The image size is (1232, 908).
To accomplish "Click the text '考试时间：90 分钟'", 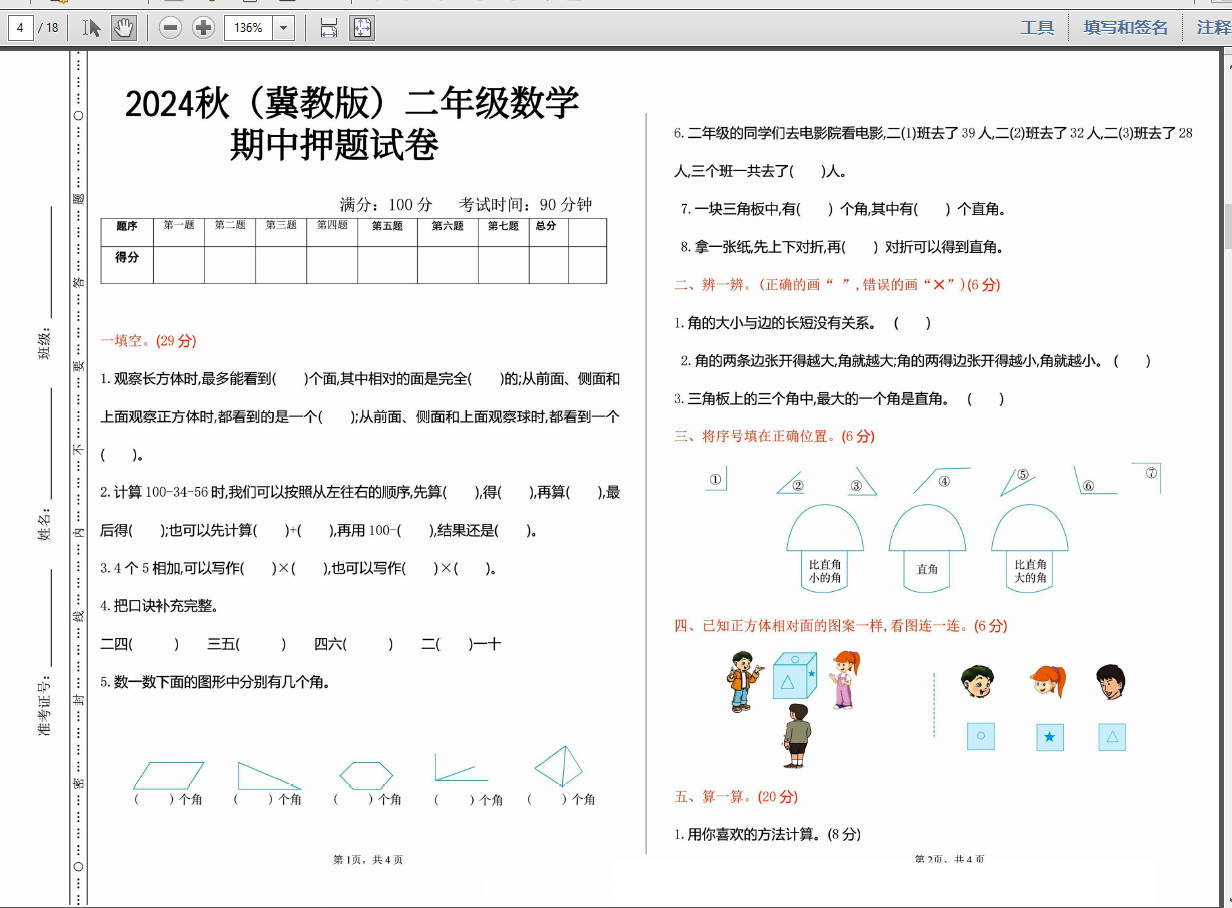I will pyautogui.click(x=526, y=205).
